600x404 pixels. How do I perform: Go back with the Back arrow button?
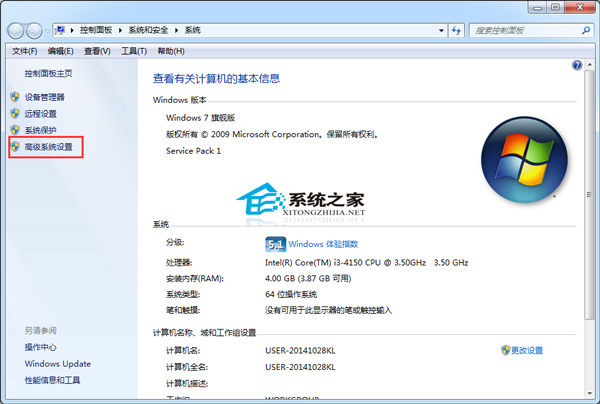(x=16, y=31)
